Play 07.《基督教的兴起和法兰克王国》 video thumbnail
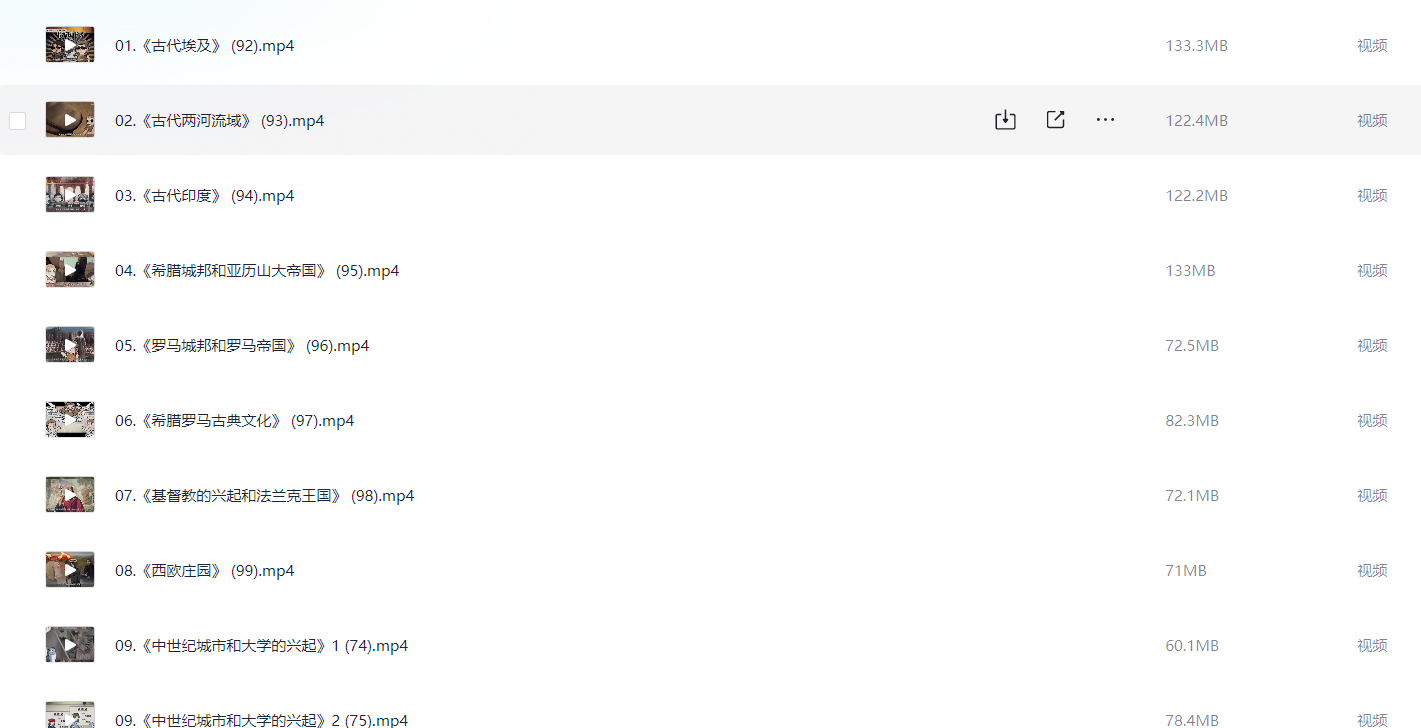The image size is (1421, 728). (x=70, y=495)
